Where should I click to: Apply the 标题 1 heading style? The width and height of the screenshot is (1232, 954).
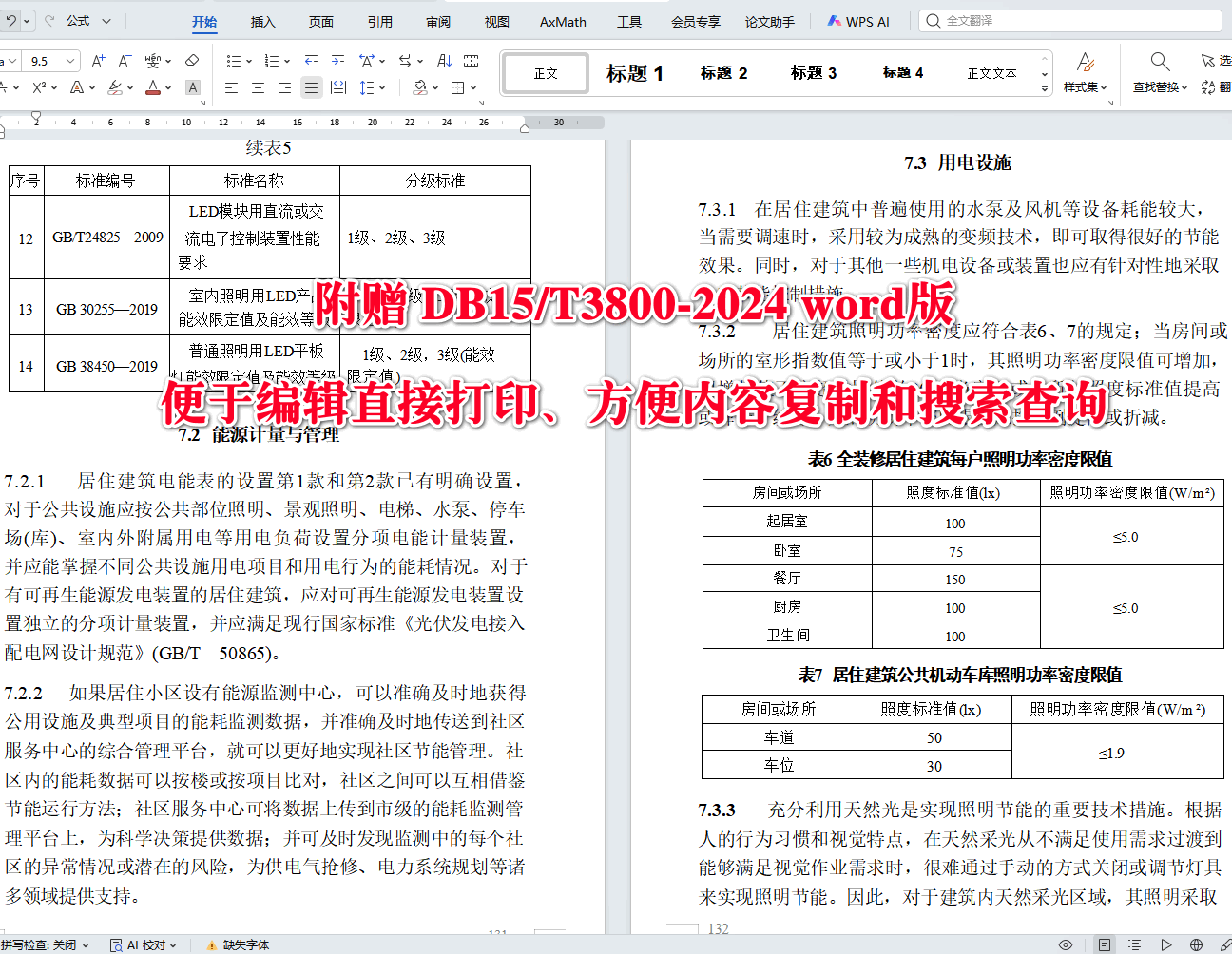coord(635,73)
